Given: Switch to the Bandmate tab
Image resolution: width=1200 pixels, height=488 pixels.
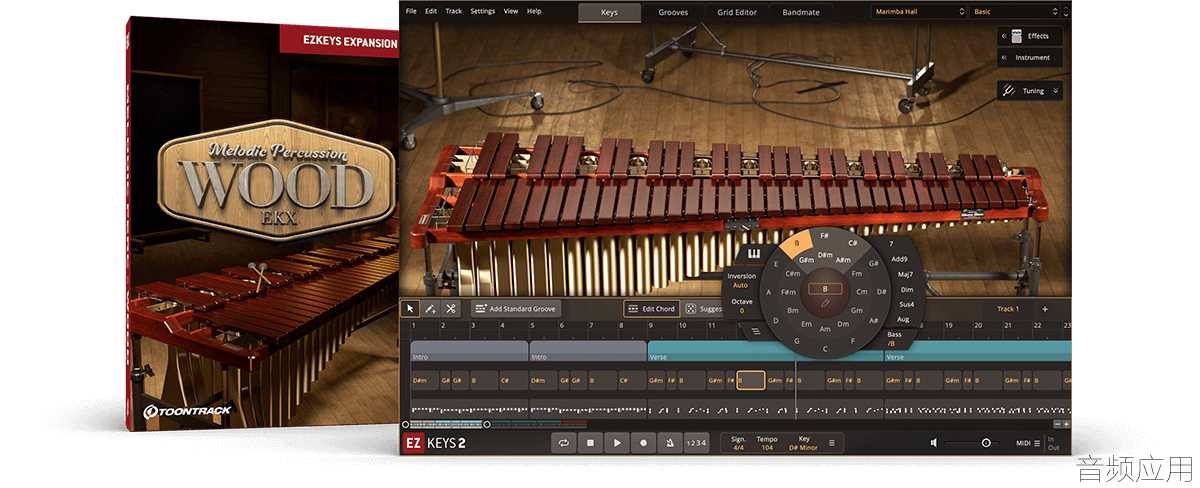Looking at the screenshot, I should click(801, 12).
